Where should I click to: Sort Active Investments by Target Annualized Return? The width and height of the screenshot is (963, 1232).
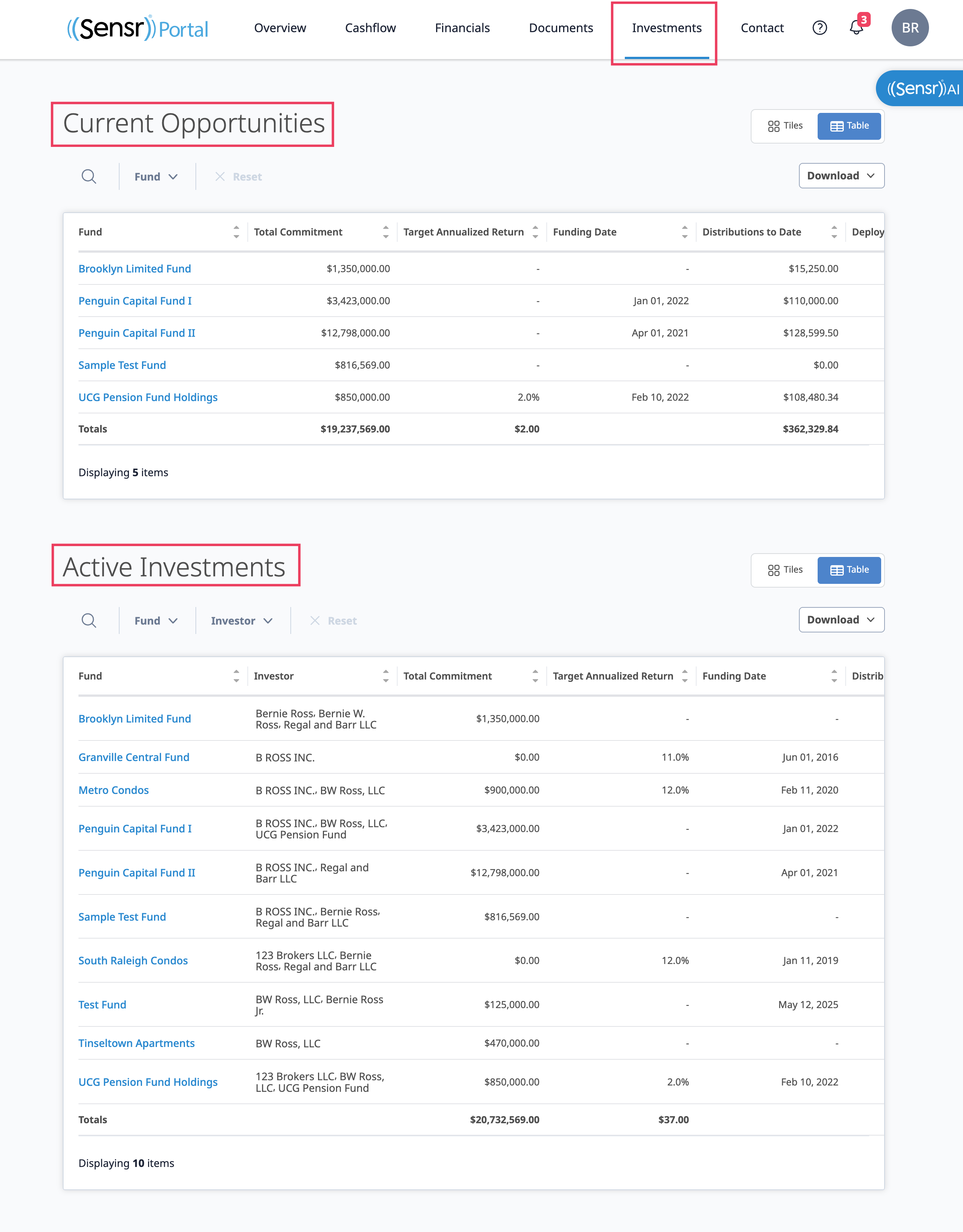click(x=685, y=676)
